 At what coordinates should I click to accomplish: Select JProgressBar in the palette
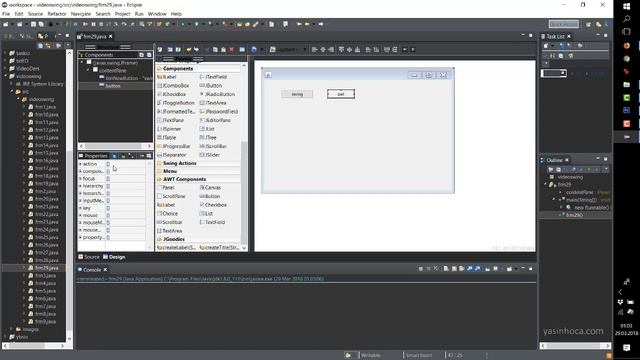(x=174, y=146)
